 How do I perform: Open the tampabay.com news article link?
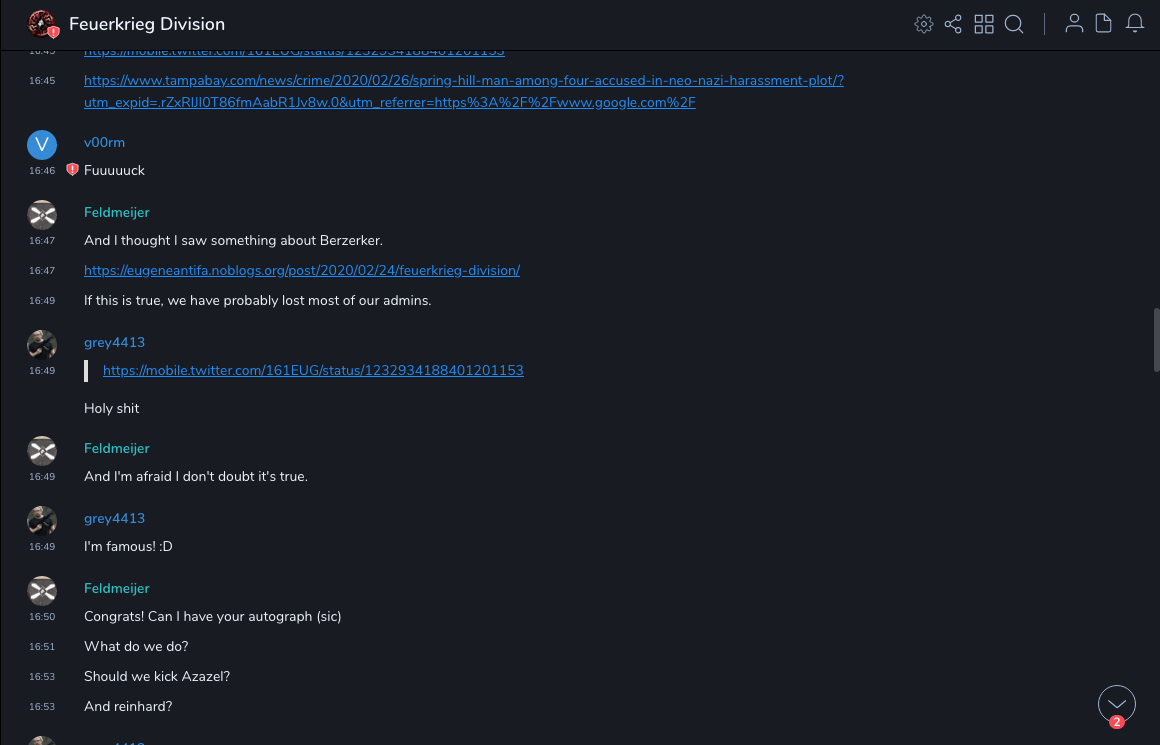pyautogui.click(x=463, y=81)
